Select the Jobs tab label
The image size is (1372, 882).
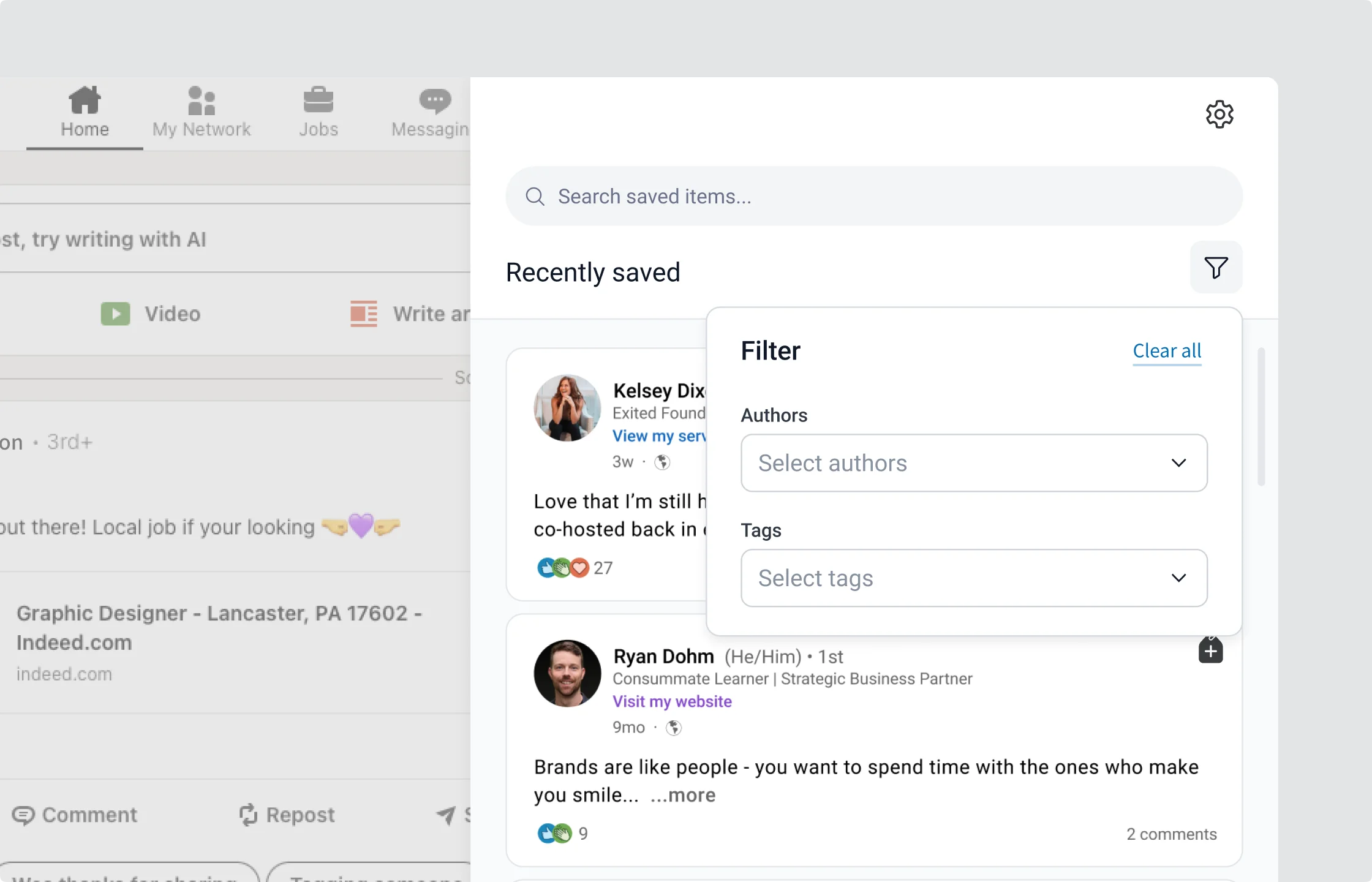tap(318, 129)
